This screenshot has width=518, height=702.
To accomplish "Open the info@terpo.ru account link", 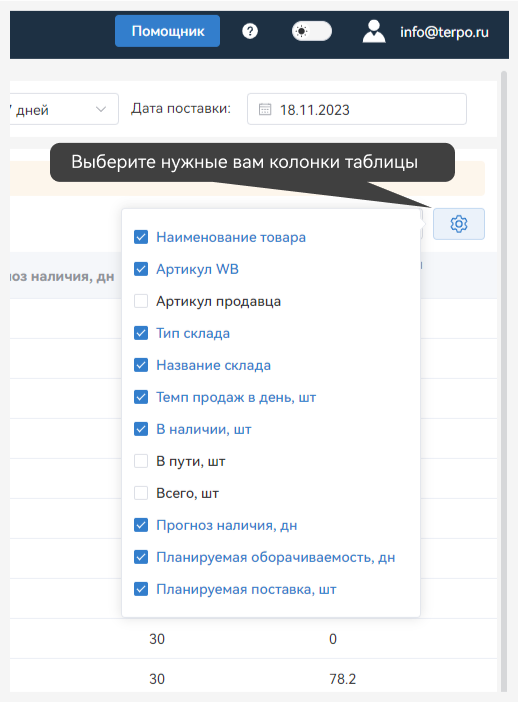I will tap(444, 32).
